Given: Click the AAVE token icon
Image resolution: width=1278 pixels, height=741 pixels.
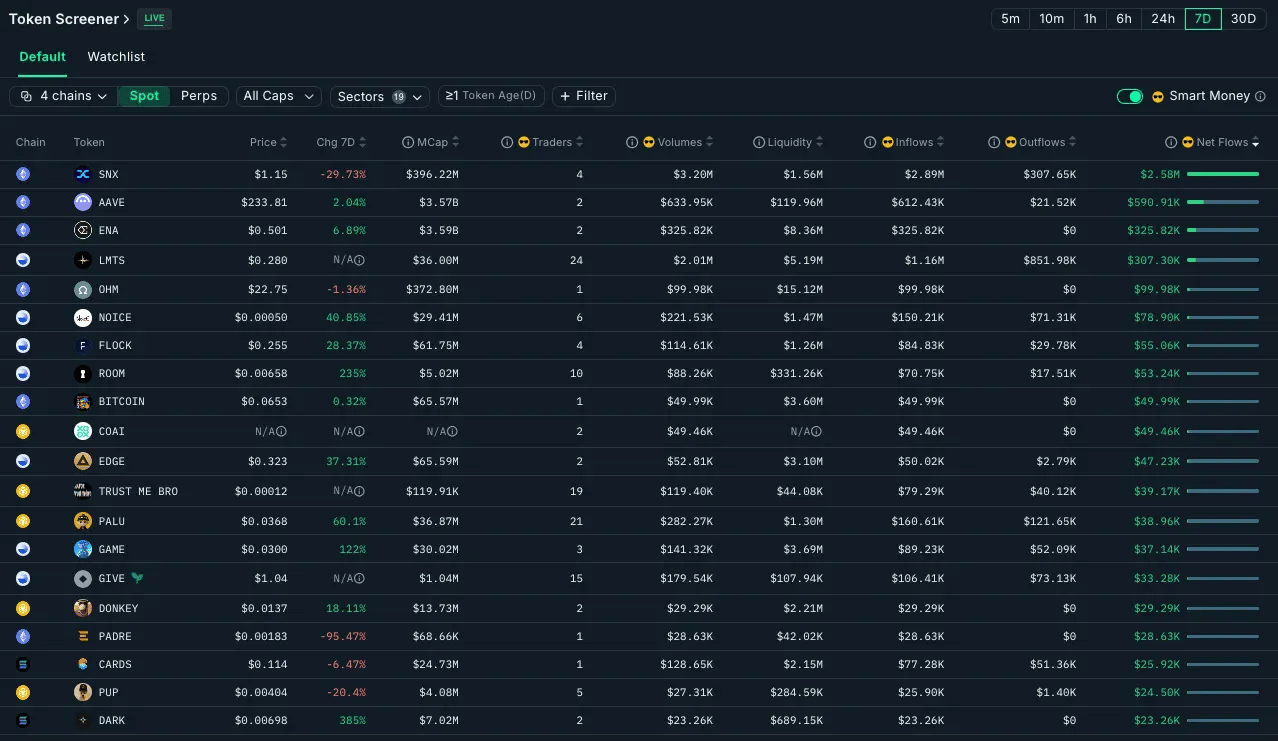Looking at the screenshot, I should [x=83, y=202].
